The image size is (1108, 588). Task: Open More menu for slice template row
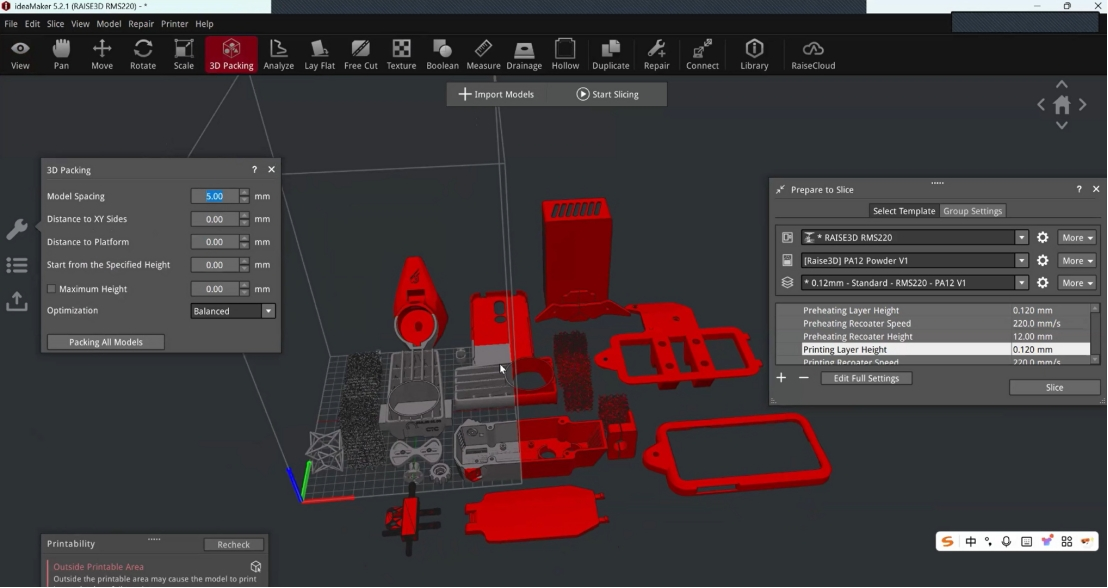click(1077, 283)
